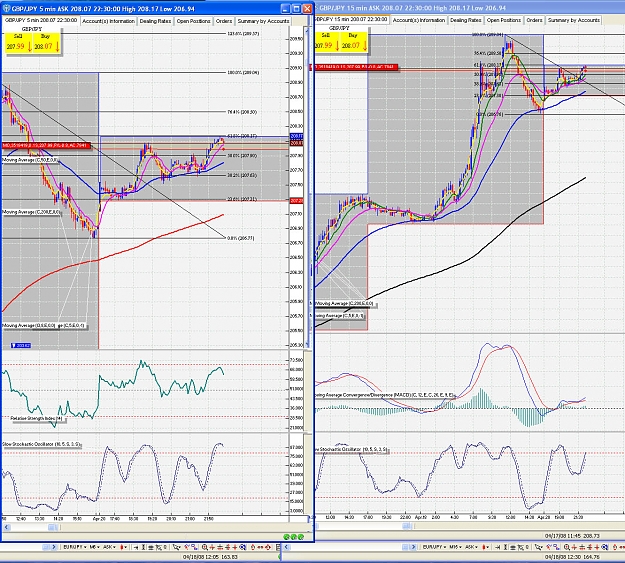Image resolution: width=625 pixels, height=563 pixels.
Task: Click the red vertical-fit icon in left toolbar
Action: pos(253,547)
